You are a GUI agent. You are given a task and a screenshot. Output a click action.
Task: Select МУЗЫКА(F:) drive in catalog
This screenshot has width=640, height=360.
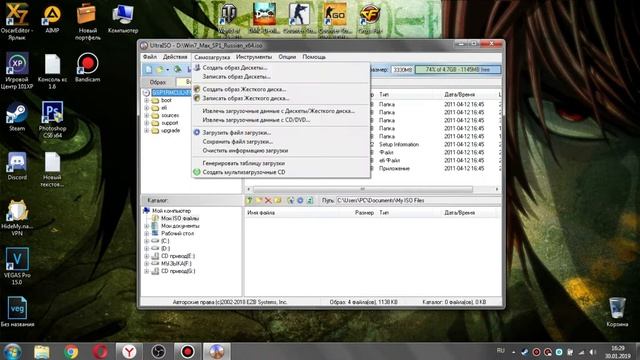pyautogui.click(x=176, y=264)
